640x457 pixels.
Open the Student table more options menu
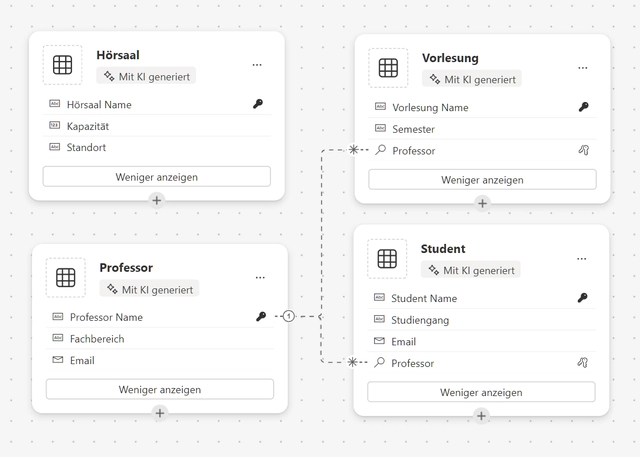point(582,259)
